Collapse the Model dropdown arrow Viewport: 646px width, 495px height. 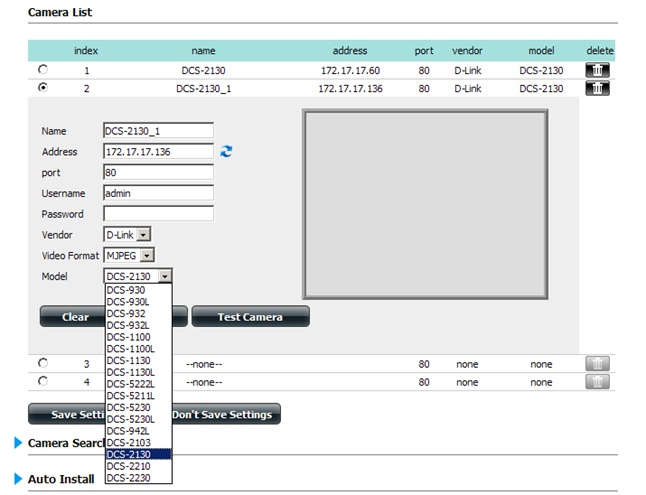pos(165,276)
